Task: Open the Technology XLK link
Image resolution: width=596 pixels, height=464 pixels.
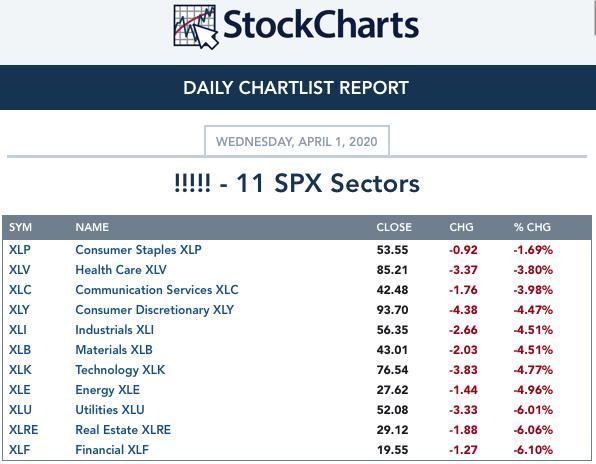Action: point(120,370)
